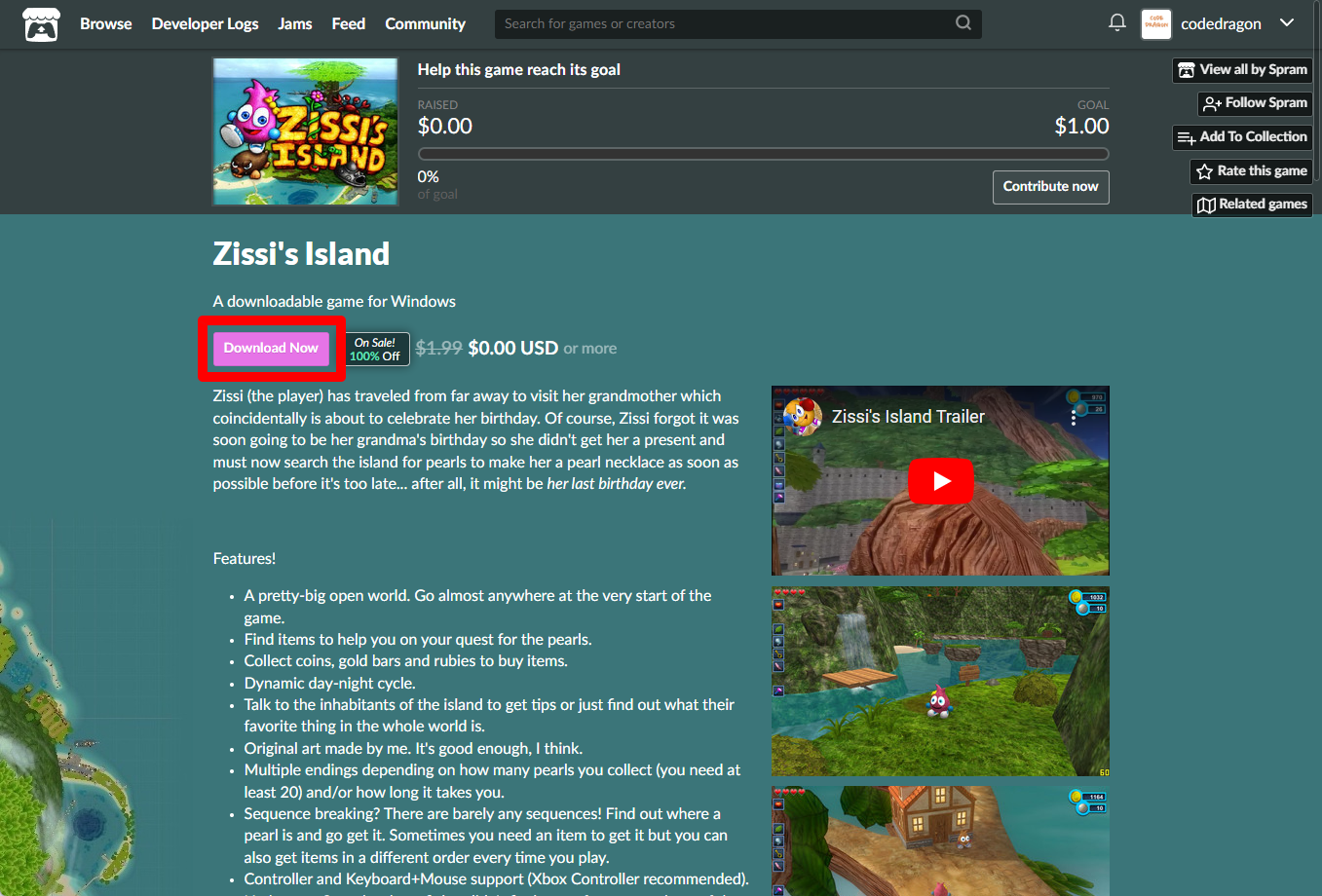Image resolution: width=1322 pixels, height=896 pixels.
Task: Open the Jams page
Action: pyautogui.click(x=295, y=23)
